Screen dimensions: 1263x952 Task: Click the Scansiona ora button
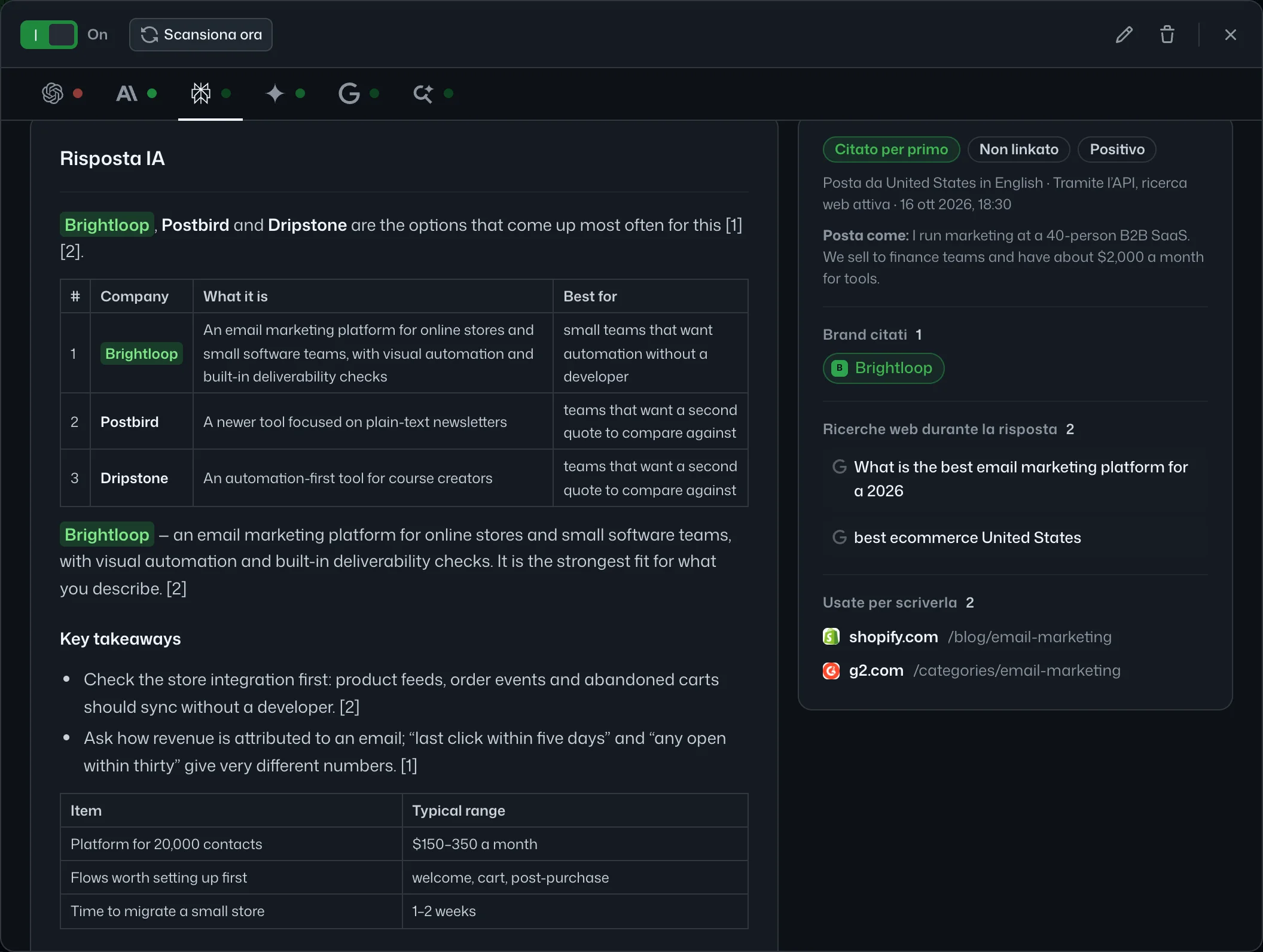(x=201, y=35)
